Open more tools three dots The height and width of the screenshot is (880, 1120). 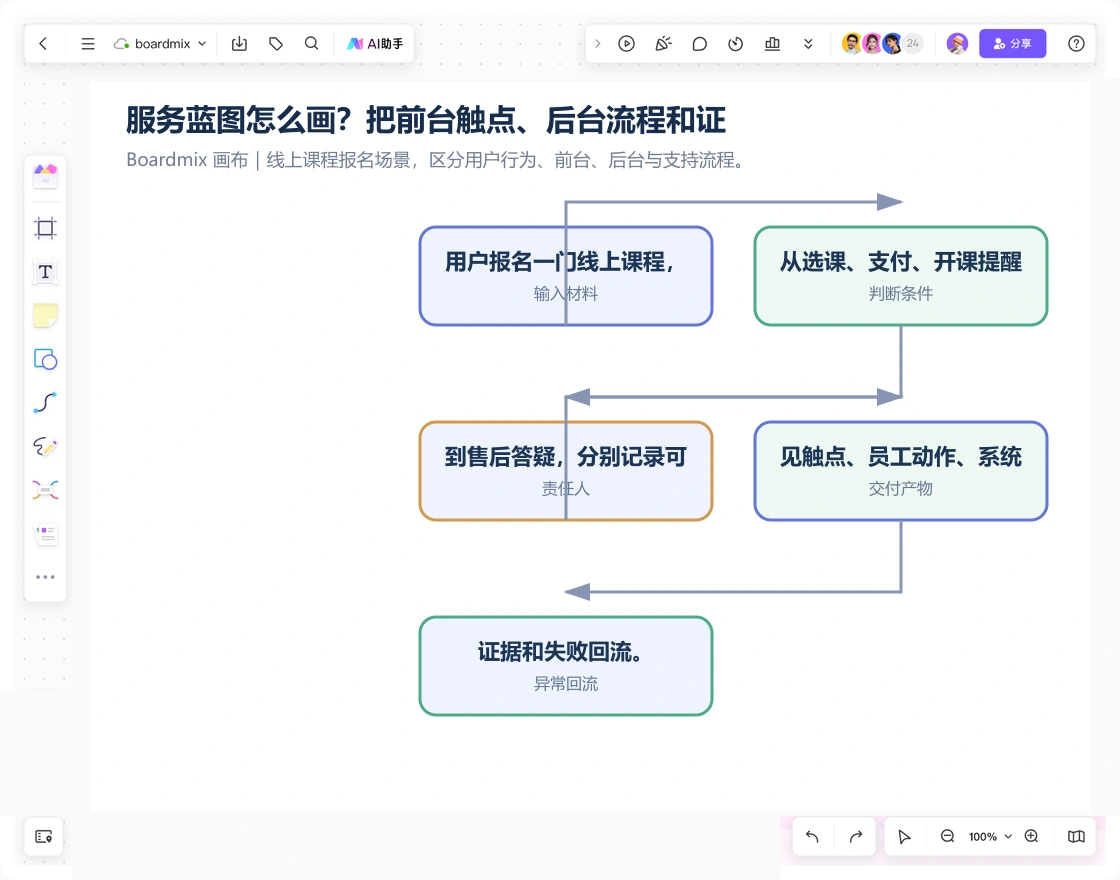45,576
